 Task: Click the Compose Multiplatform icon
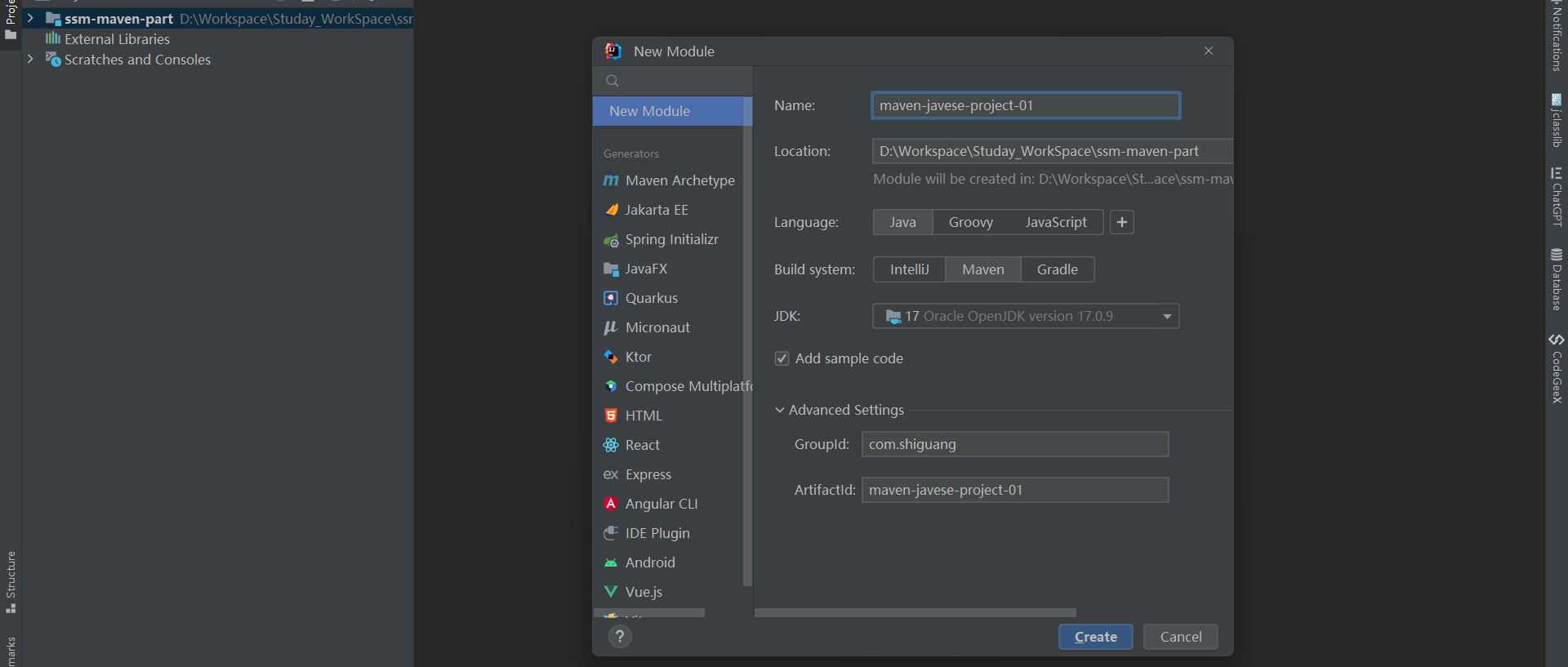pyautogui.click(x=611, y=386)
